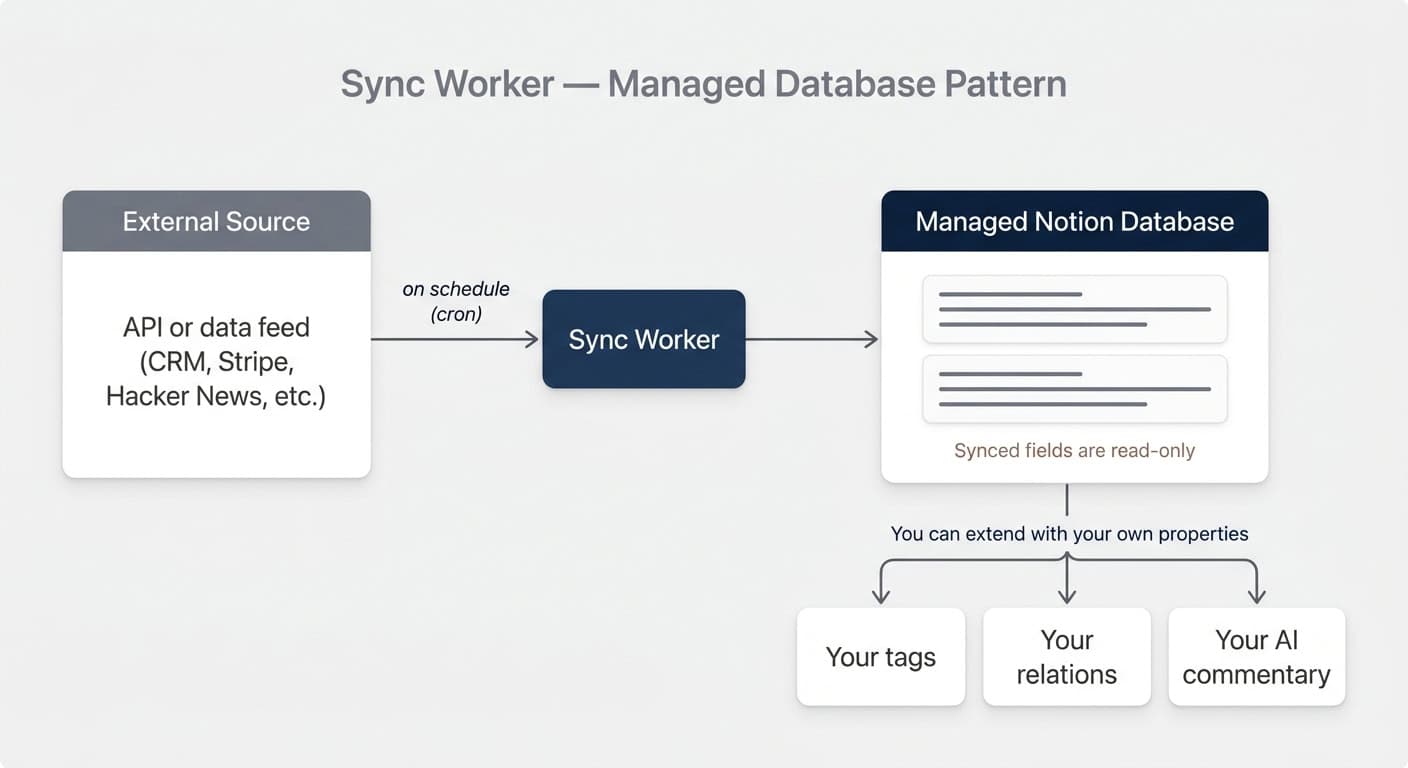Click 'You can extend with your own properties'

tap(1069, 533)
